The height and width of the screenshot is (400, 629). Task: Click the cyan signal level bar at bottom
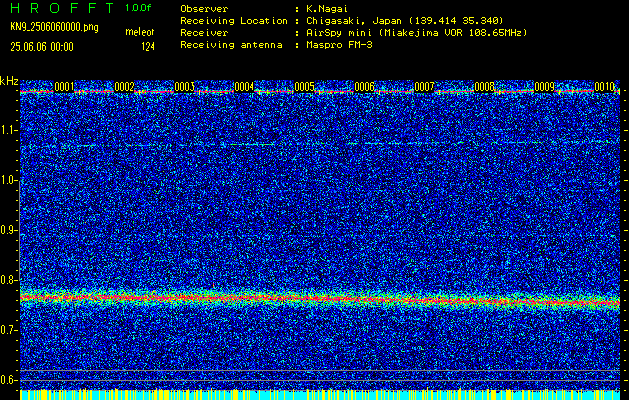[x=320, y=395]
